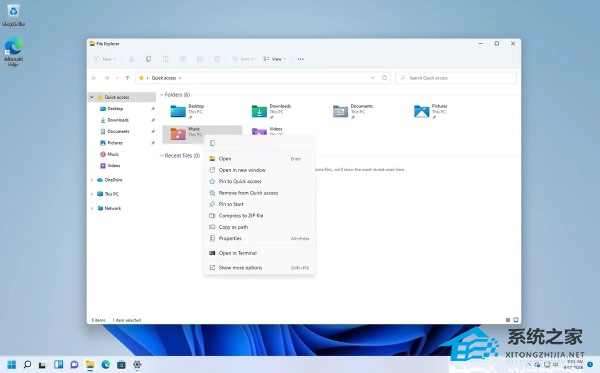Open taskbar Search
600x373 pixels.
pyautogui.click(x=27, y=365)
